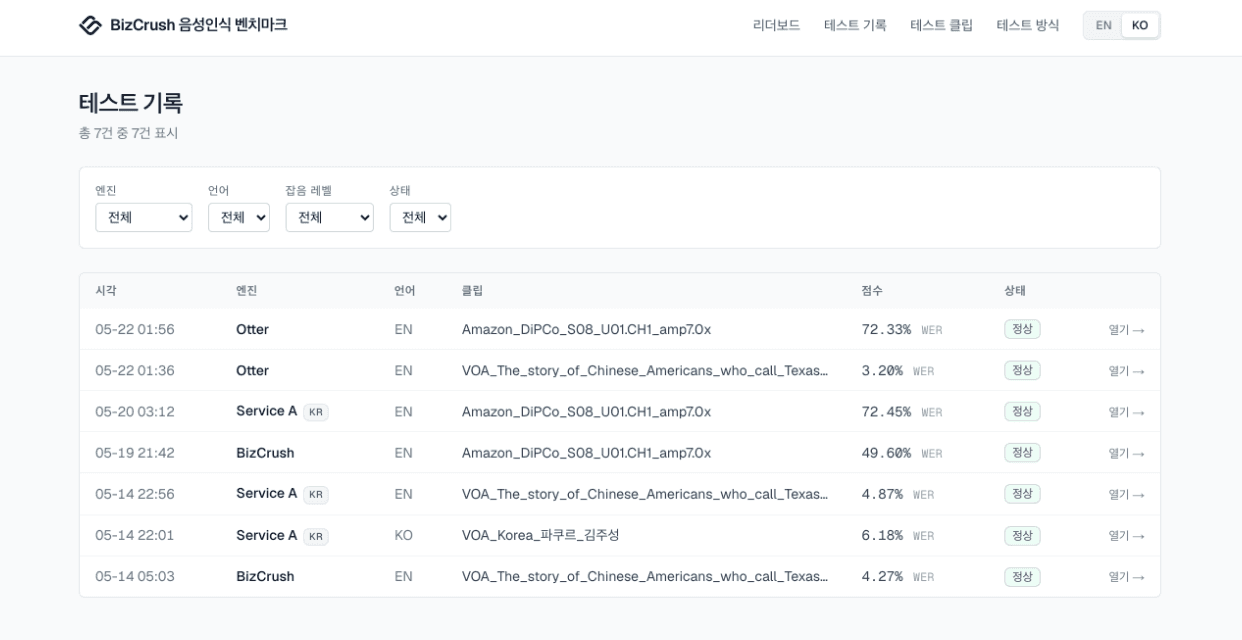Click the BizCrush engine name in the 49.60% row

(265, 453)
